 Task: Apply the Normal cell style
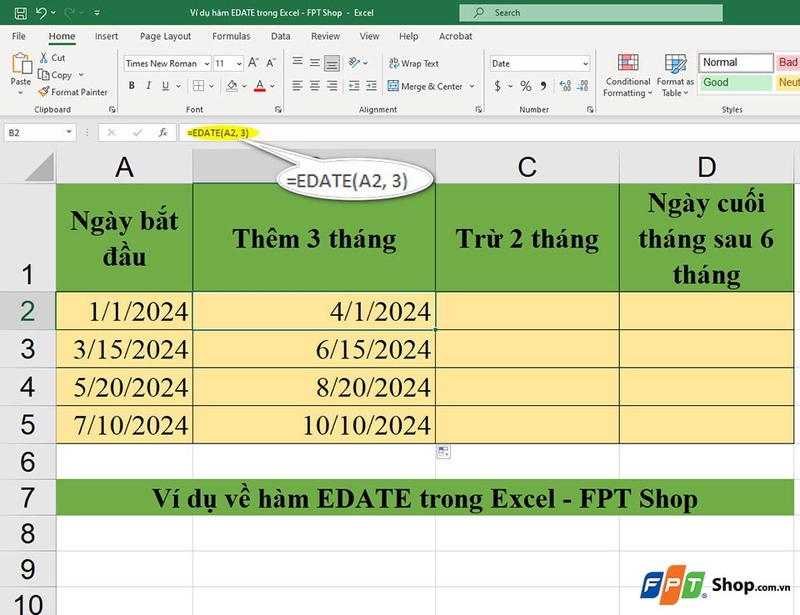pyautogui.click(x=736, y=62)
